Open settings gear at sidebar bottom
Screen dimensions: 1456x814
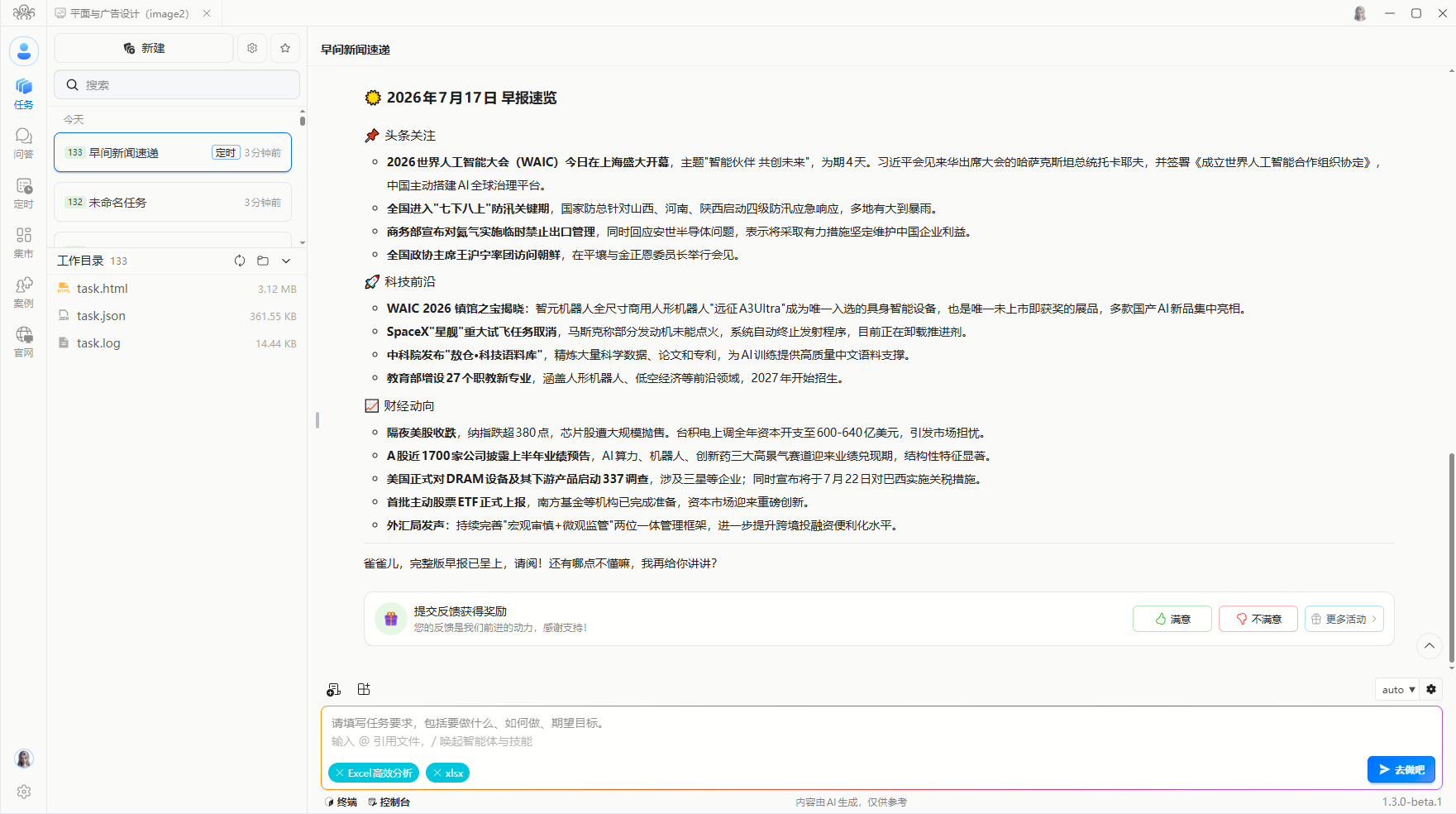[24, 792]
